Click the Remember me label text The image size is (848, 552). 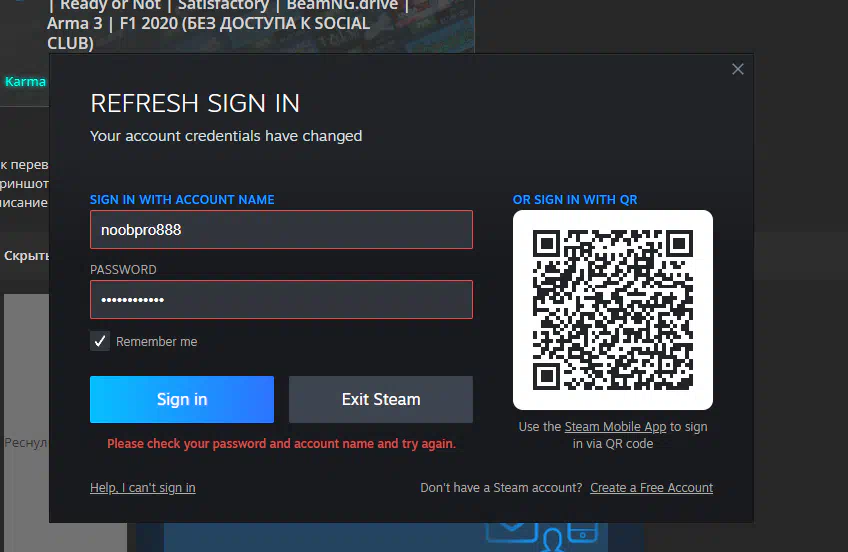tap(156, 342)
